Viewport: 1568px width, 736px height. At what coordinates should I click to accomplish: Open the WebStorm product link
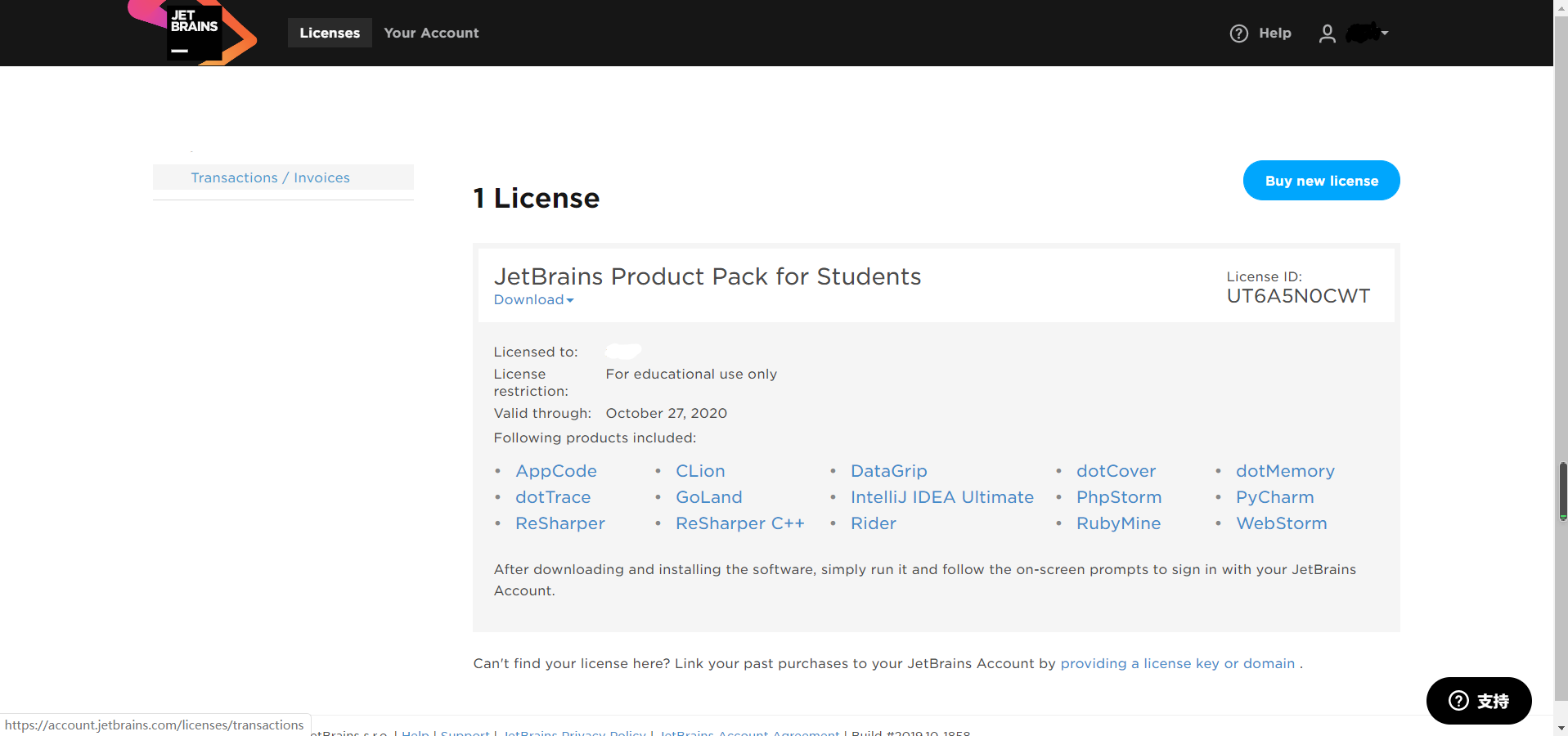pyautogui.click(x=1280, y=523)
